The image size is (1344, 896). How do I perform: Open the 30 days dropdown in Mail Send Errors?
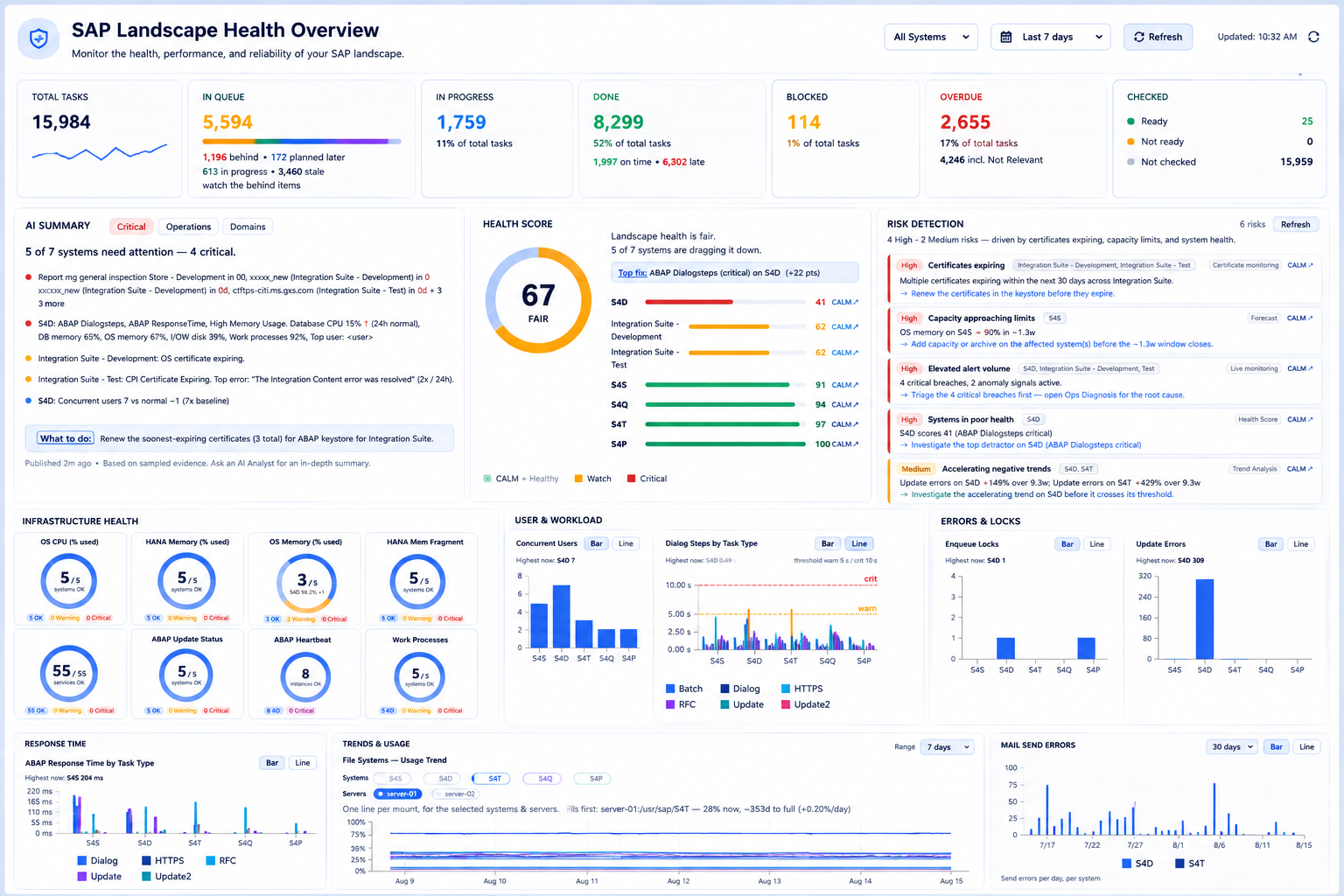point(1232,746)
